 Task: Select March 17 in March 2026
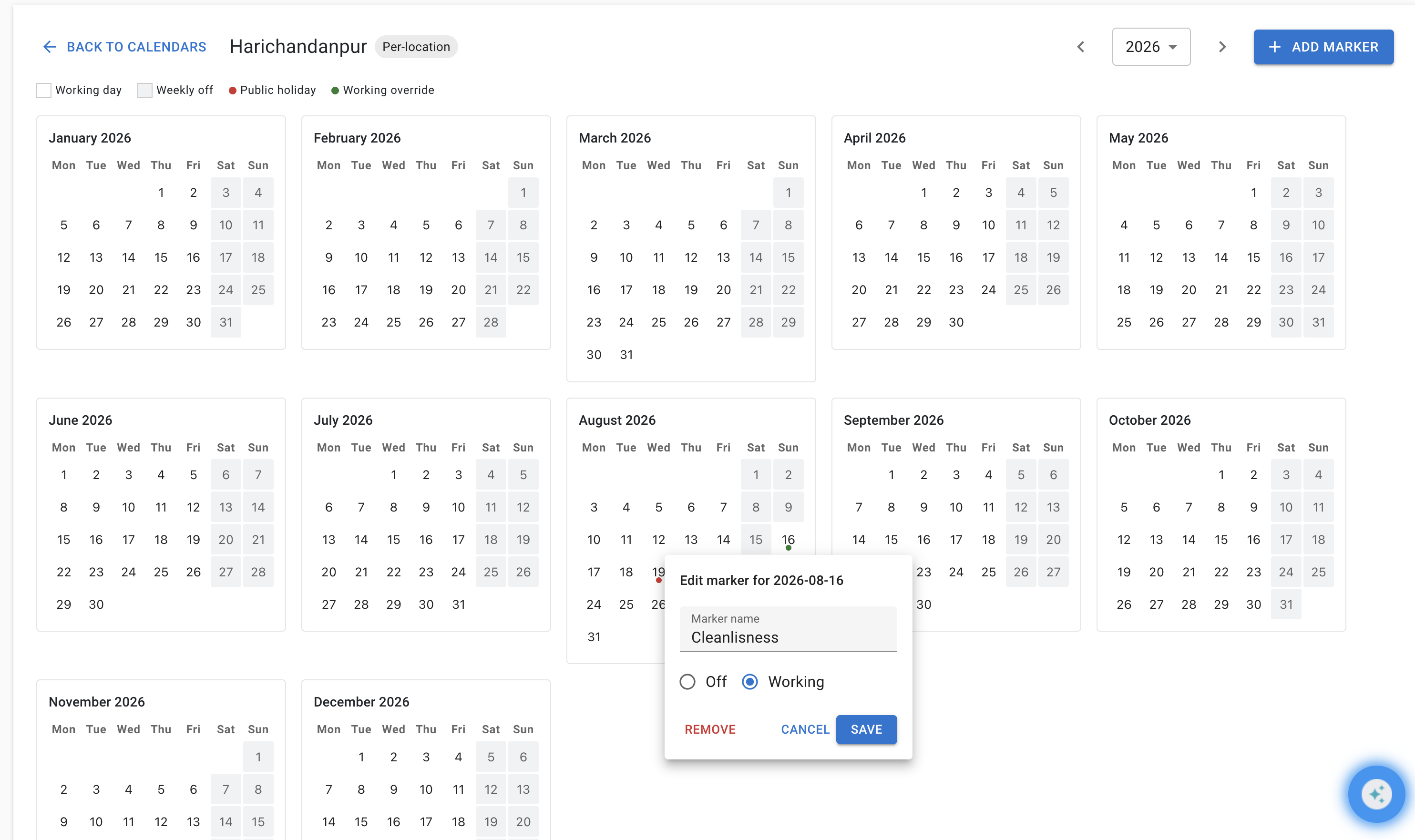coord(626,290)
